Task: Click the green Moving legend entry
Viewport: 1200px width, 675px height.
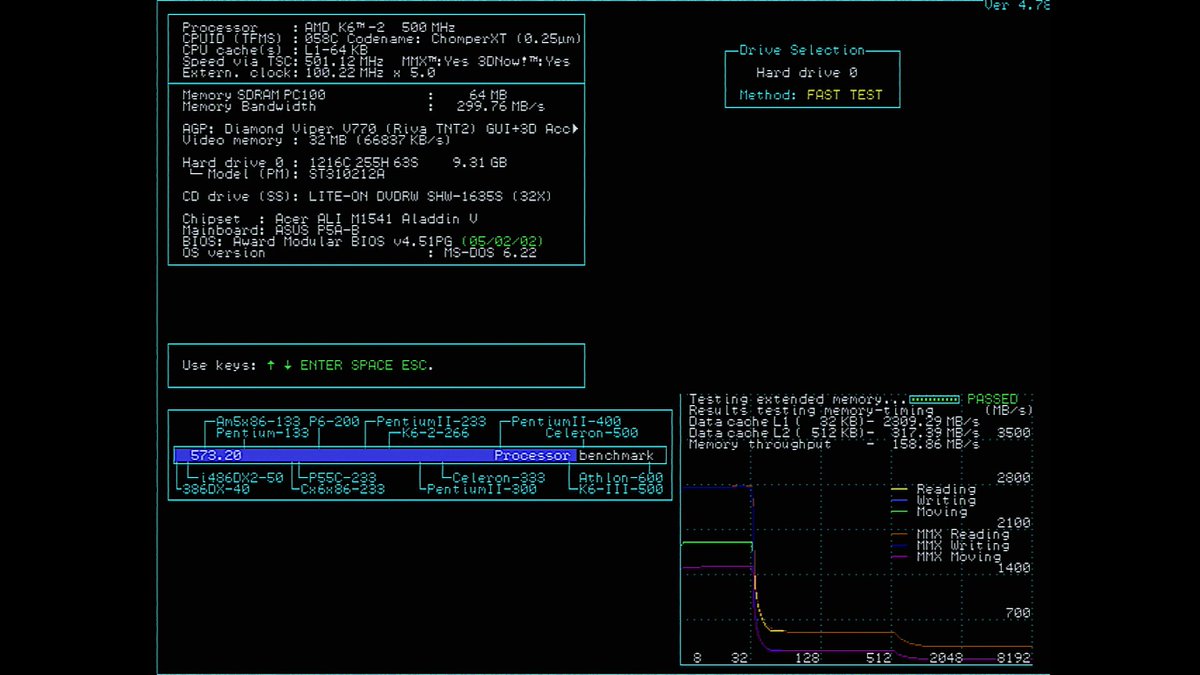Action: point(929,512)
